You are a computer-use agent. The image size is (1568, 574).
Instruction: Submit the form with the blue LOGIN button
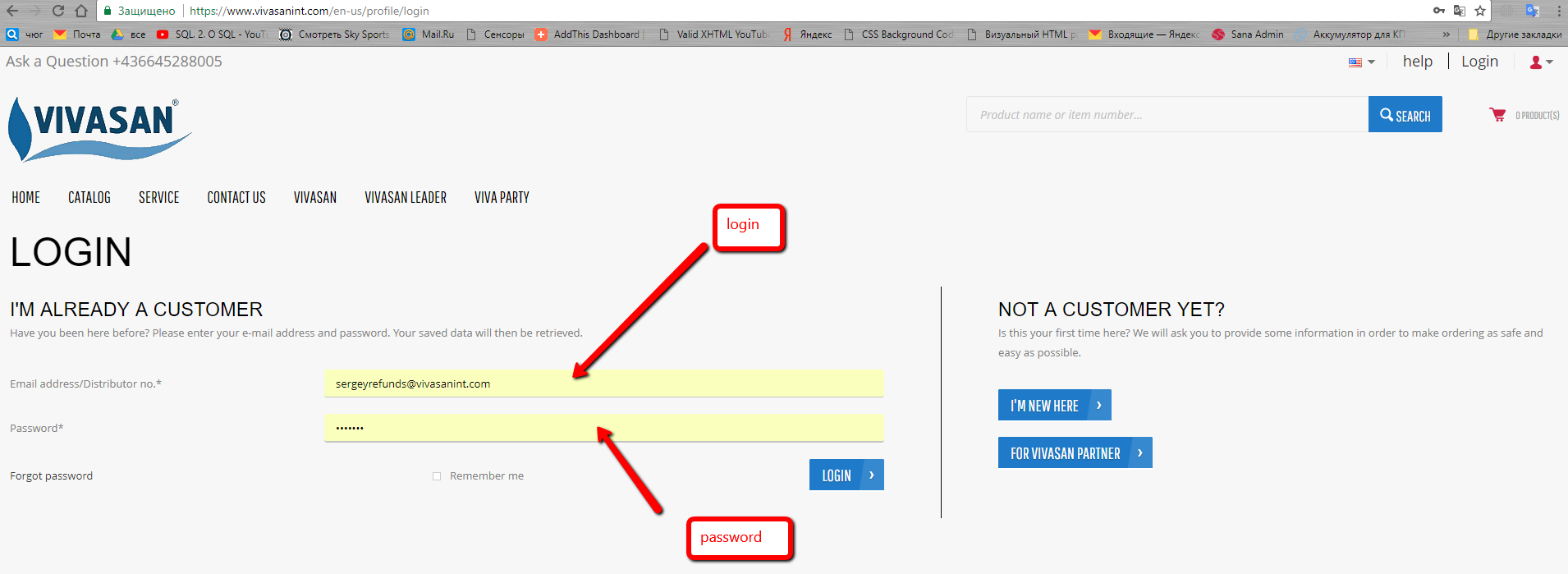846,475
